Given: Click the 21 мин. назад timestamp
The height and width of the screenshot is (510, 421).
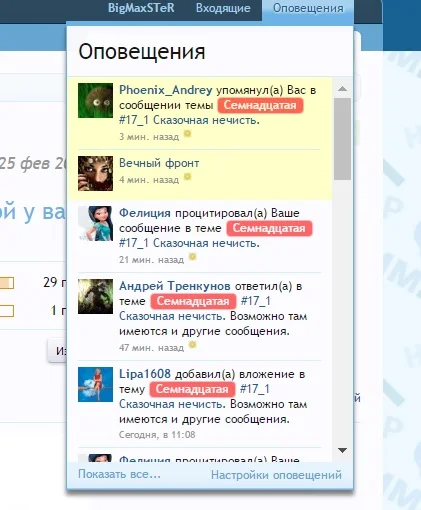Looking at the screenshot, I should [151, 260].
